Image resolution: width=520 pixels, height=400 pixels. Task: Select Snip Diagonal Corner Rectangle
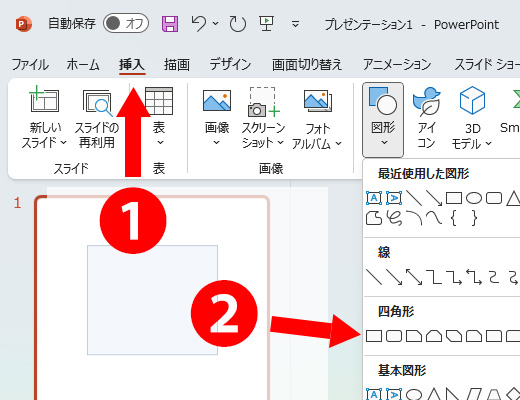tap(454, 336)
